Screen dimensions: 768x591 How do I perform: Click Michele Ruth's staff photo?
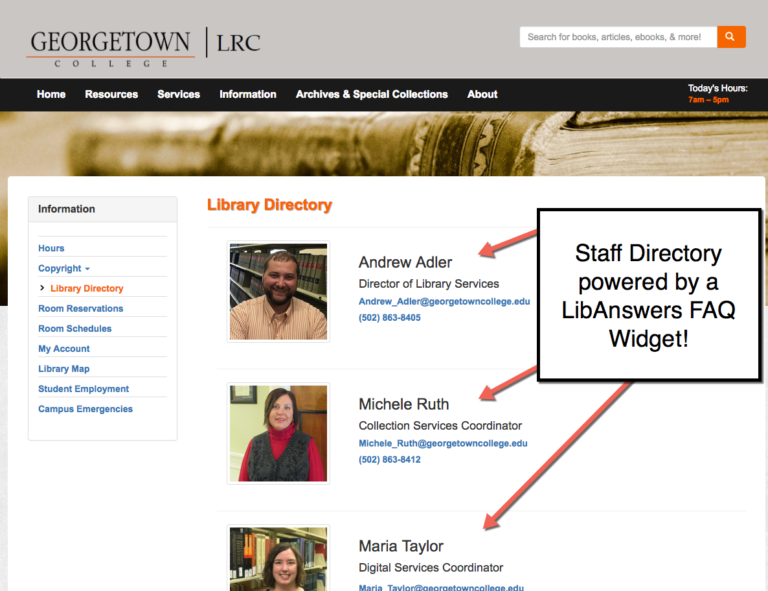[x=278, y=433]
